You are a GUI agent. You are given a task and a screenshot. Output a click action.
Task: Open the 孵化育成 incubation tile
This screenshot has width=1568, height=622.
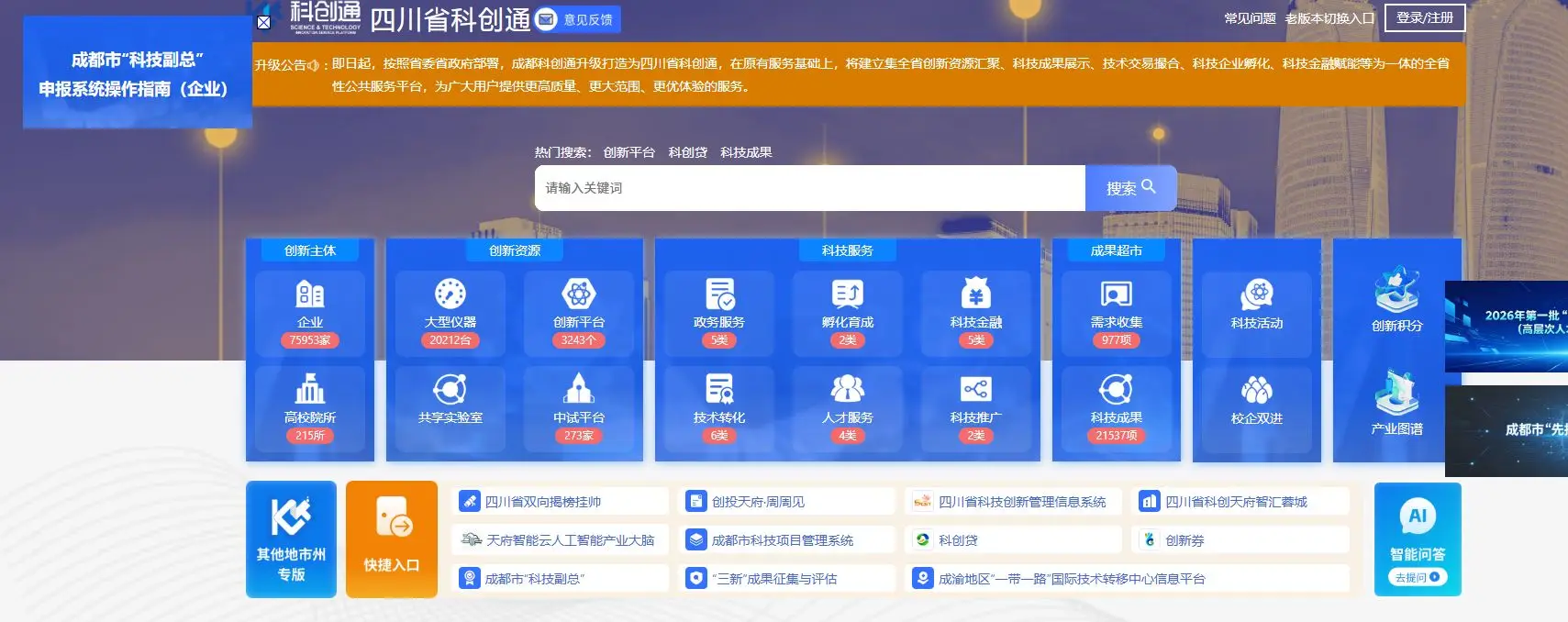tap(848, 314)
